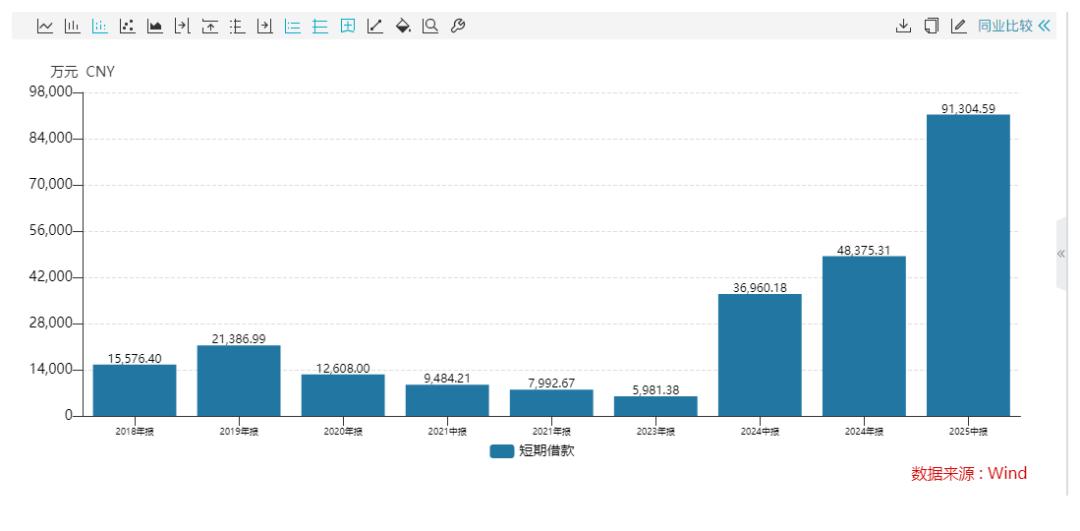
Task: Open the wrench settings tool
Action: [x=457, y=25]
